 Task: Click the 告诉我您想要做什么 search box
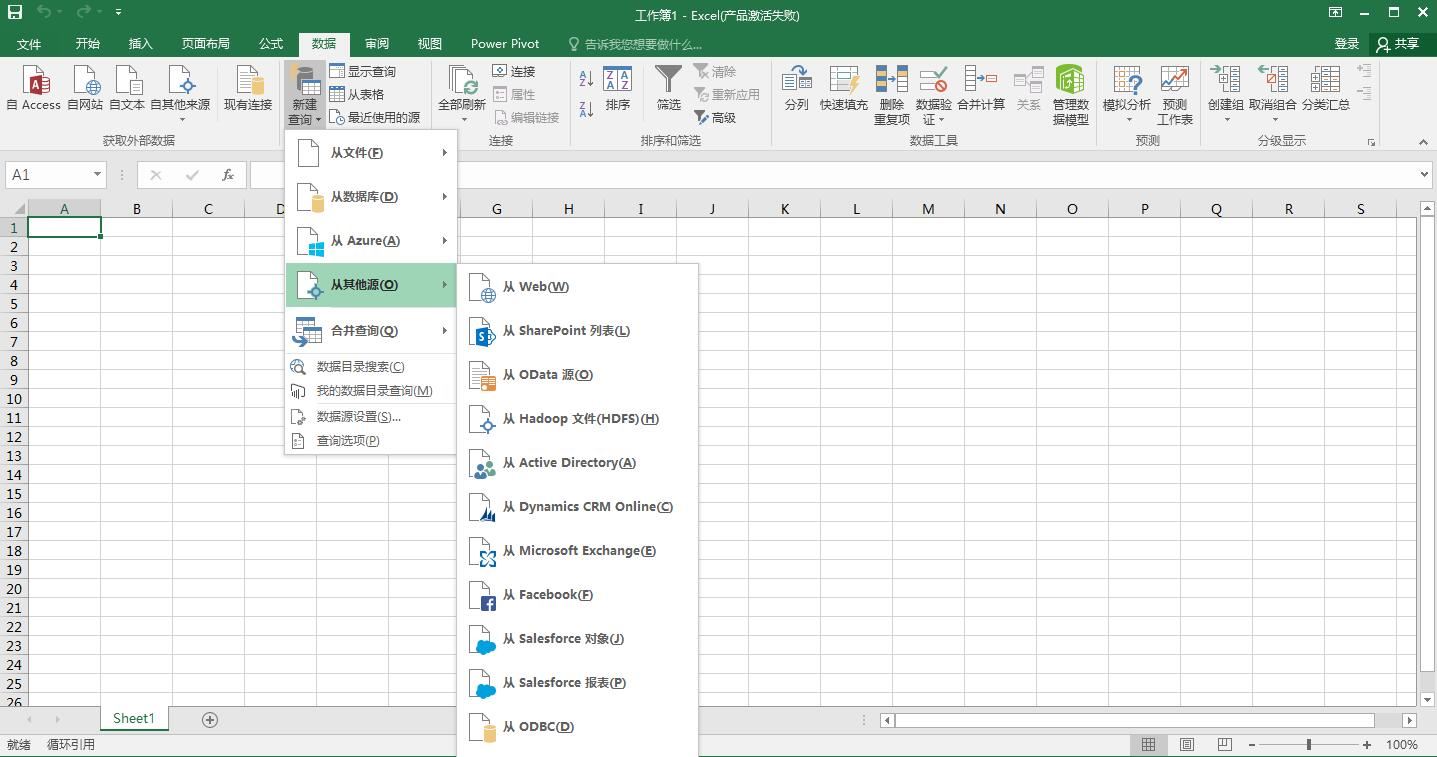click(635, 44)
